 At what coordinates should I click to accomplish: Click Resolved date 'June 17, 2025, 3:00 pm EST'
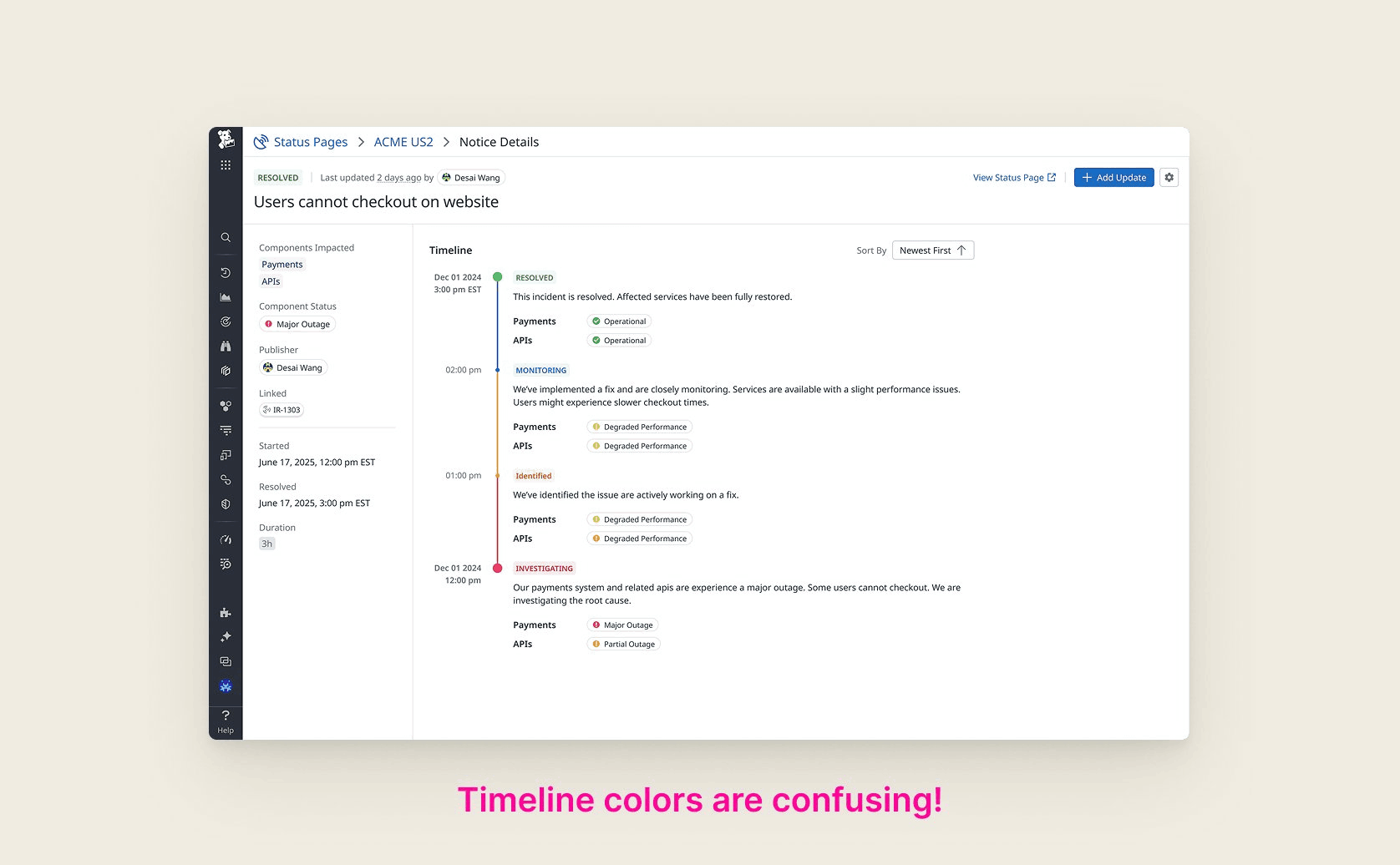314,503
